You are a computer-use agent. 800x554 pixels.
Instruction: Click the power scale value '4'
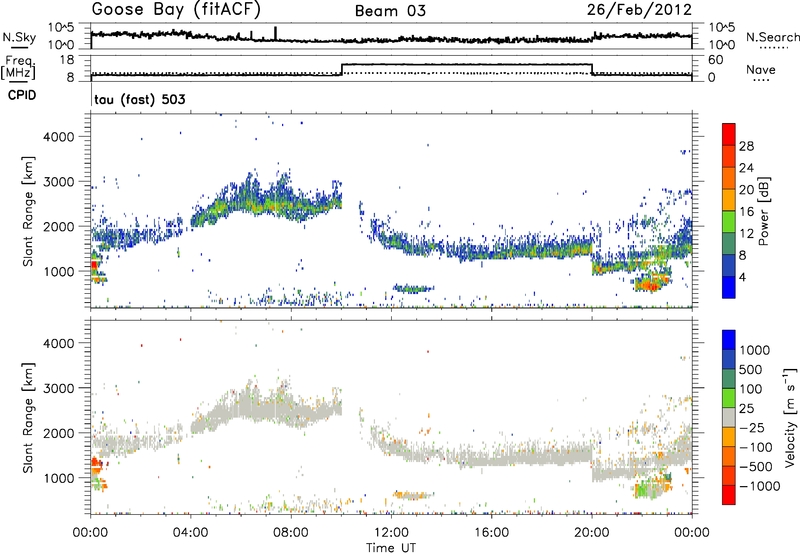[x=742, y=277]
